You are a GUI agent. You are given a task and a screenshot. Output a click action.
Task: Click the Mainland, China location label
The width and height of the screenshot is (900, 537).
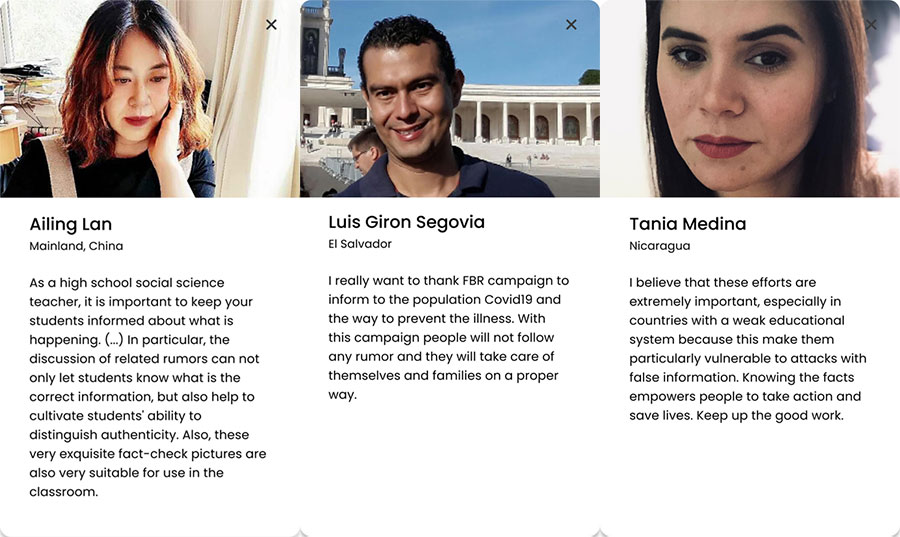point(76,246)
